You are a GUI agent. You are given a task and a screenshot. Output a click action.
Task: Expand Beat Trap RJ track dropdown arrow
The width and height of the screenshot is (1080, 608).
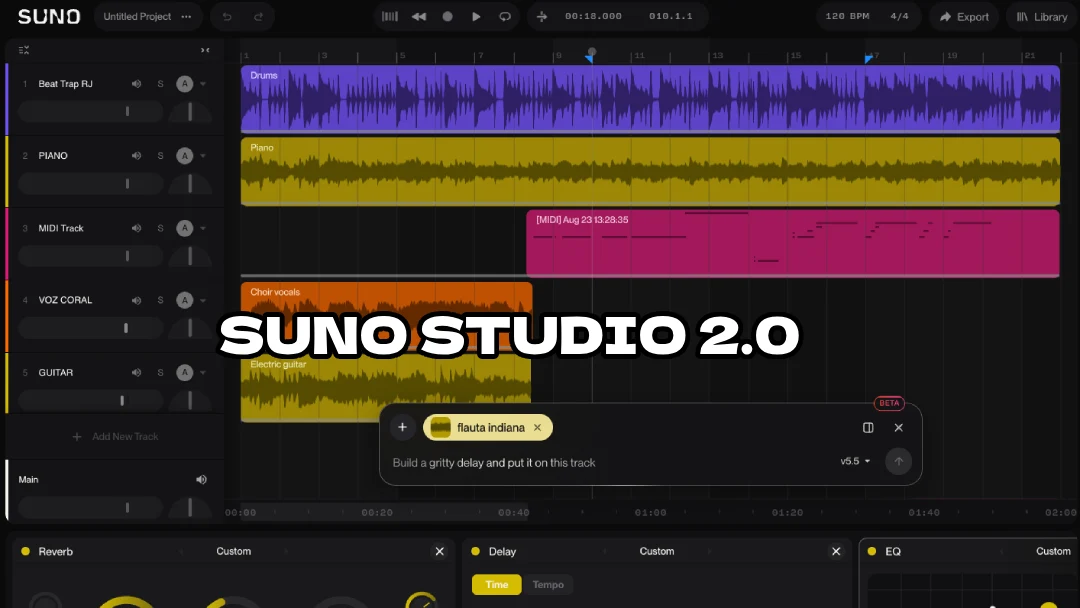click(x=203, y=84)
